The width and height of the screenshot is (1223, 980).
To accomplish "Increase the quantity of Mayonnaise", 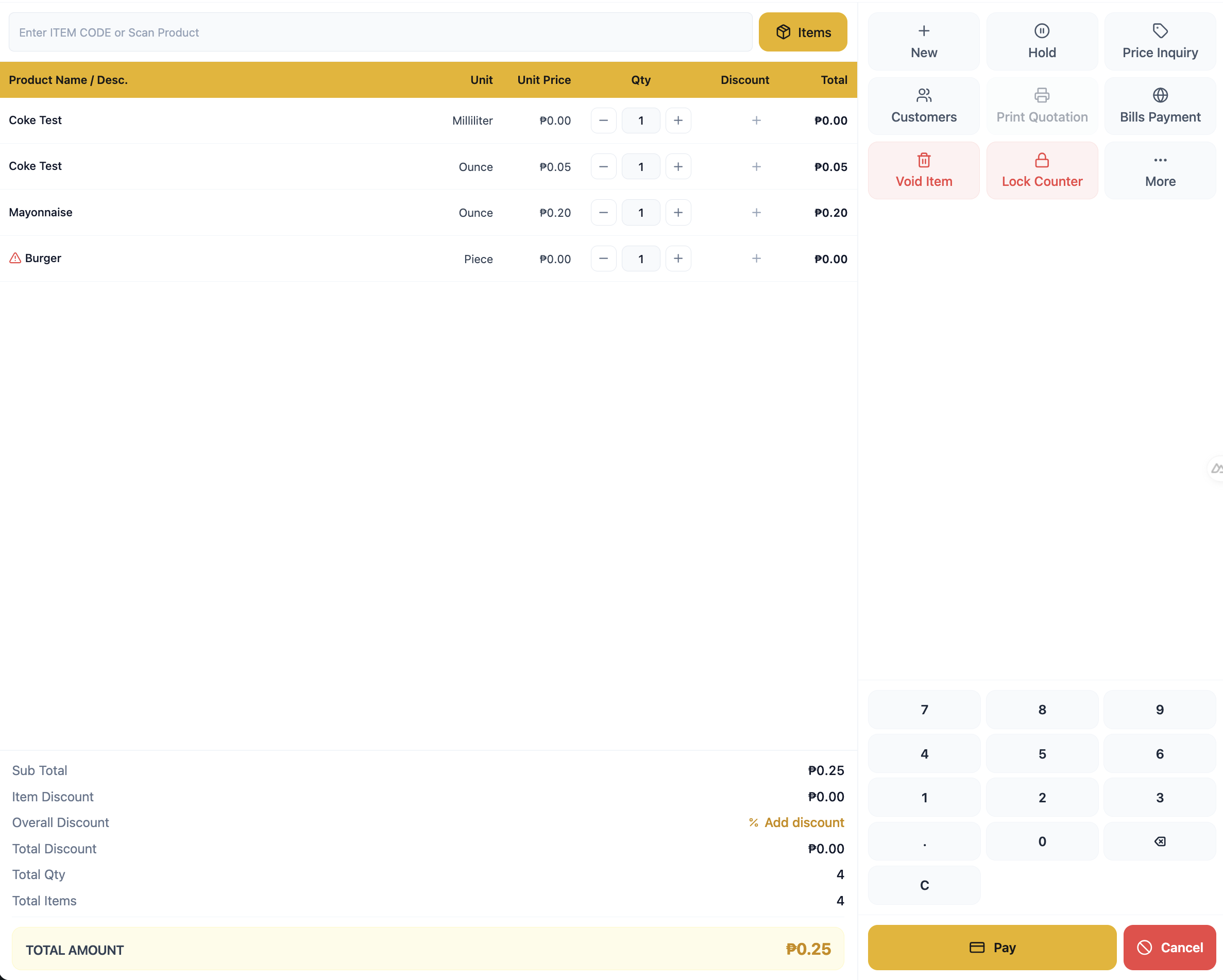I will pyautogui.click(x=678, y=212).
